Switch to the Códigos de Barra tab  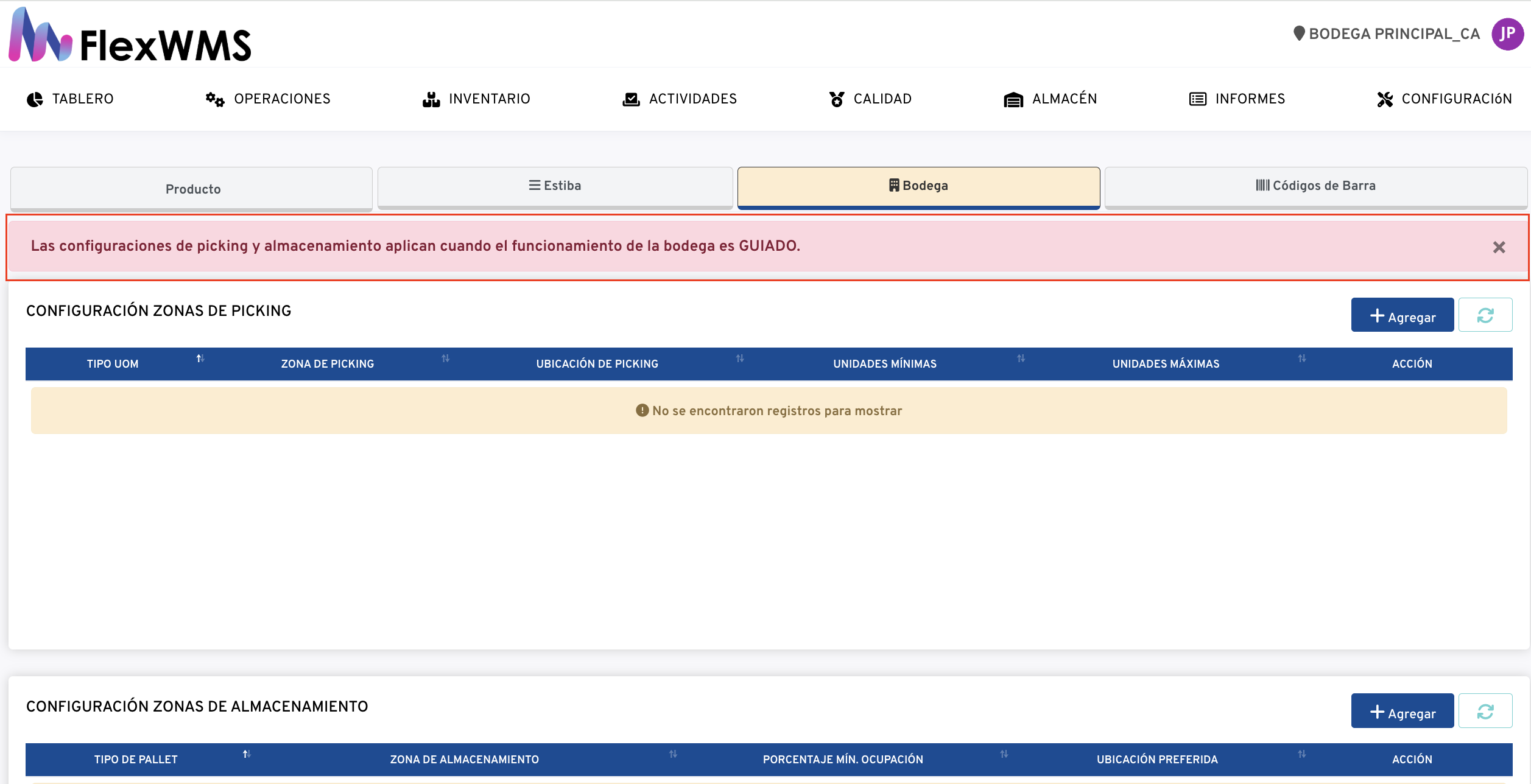[x=1315, y=186]
